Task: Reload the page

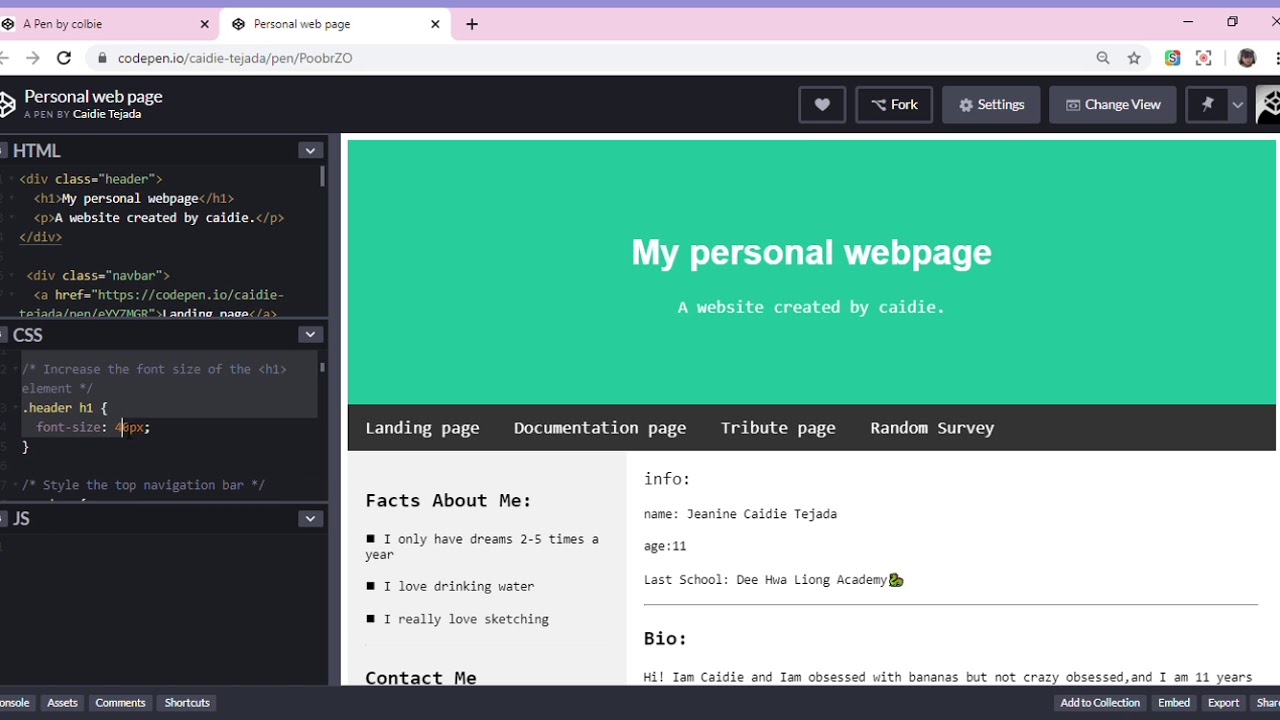Action: pos(64,58)
